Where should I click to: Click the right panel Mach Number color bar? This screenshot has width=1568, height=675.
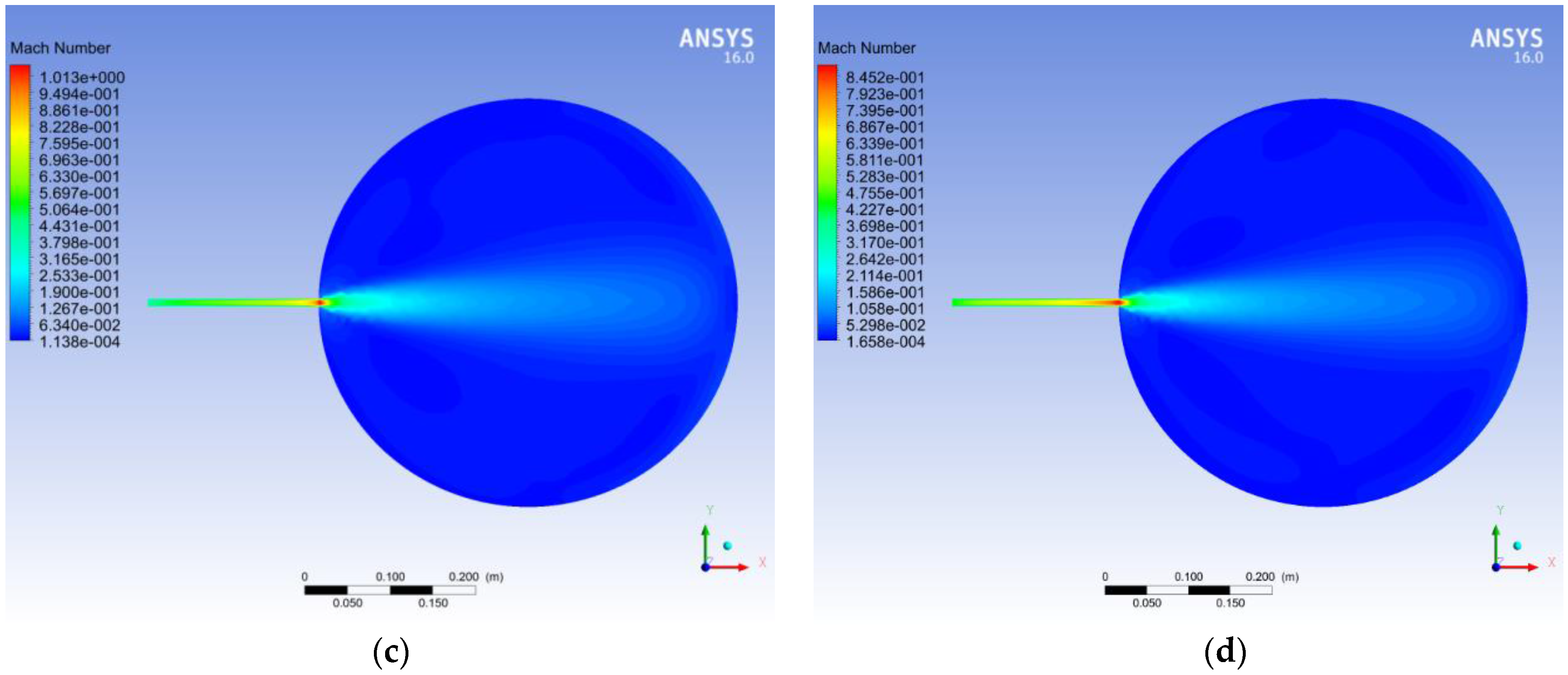826,203
